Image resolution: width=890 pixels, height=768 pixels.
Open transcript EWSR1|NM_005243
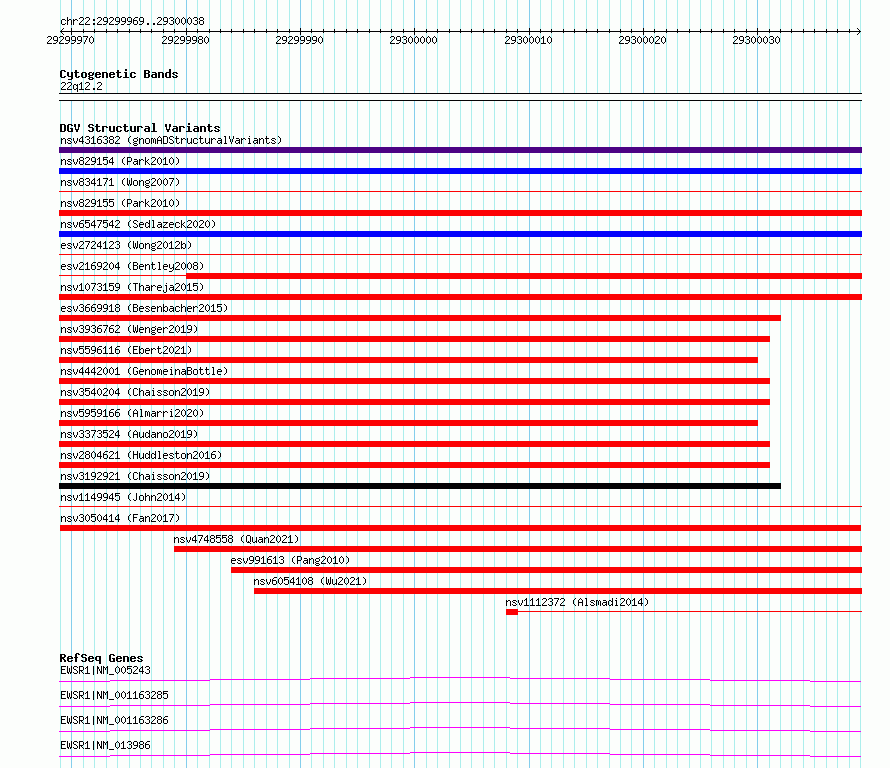105,670
